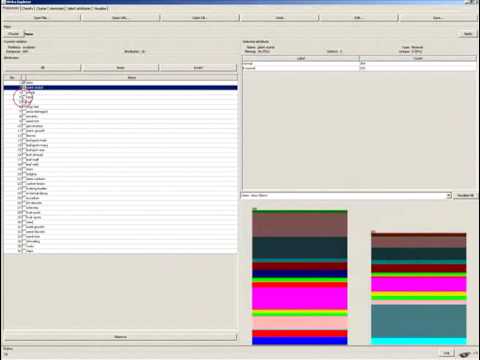
Task: Select the highlighted plant-stand attribute row
Action: pyautogui.click(x=121, y=87)
